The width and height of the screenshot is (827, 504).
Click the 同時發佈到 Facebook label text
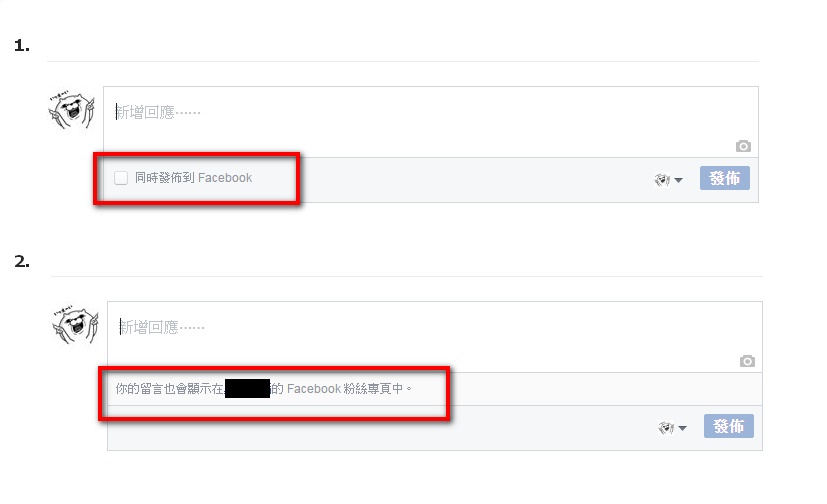pos(193,178)
